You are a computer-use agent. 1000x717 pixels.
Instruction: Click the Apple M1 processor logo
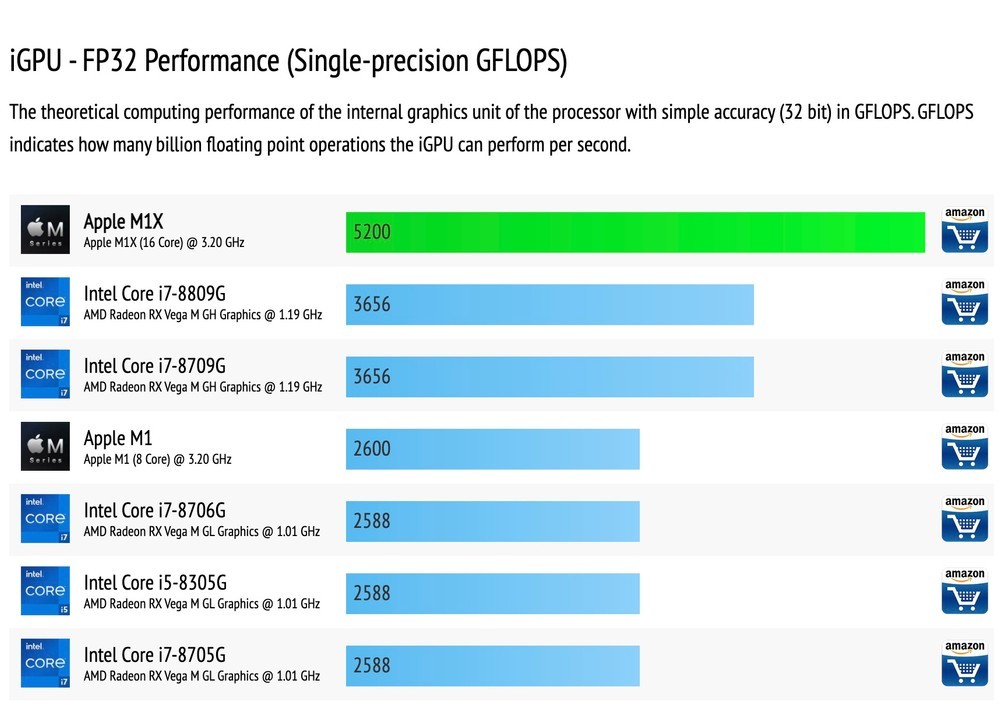(45, 447)
